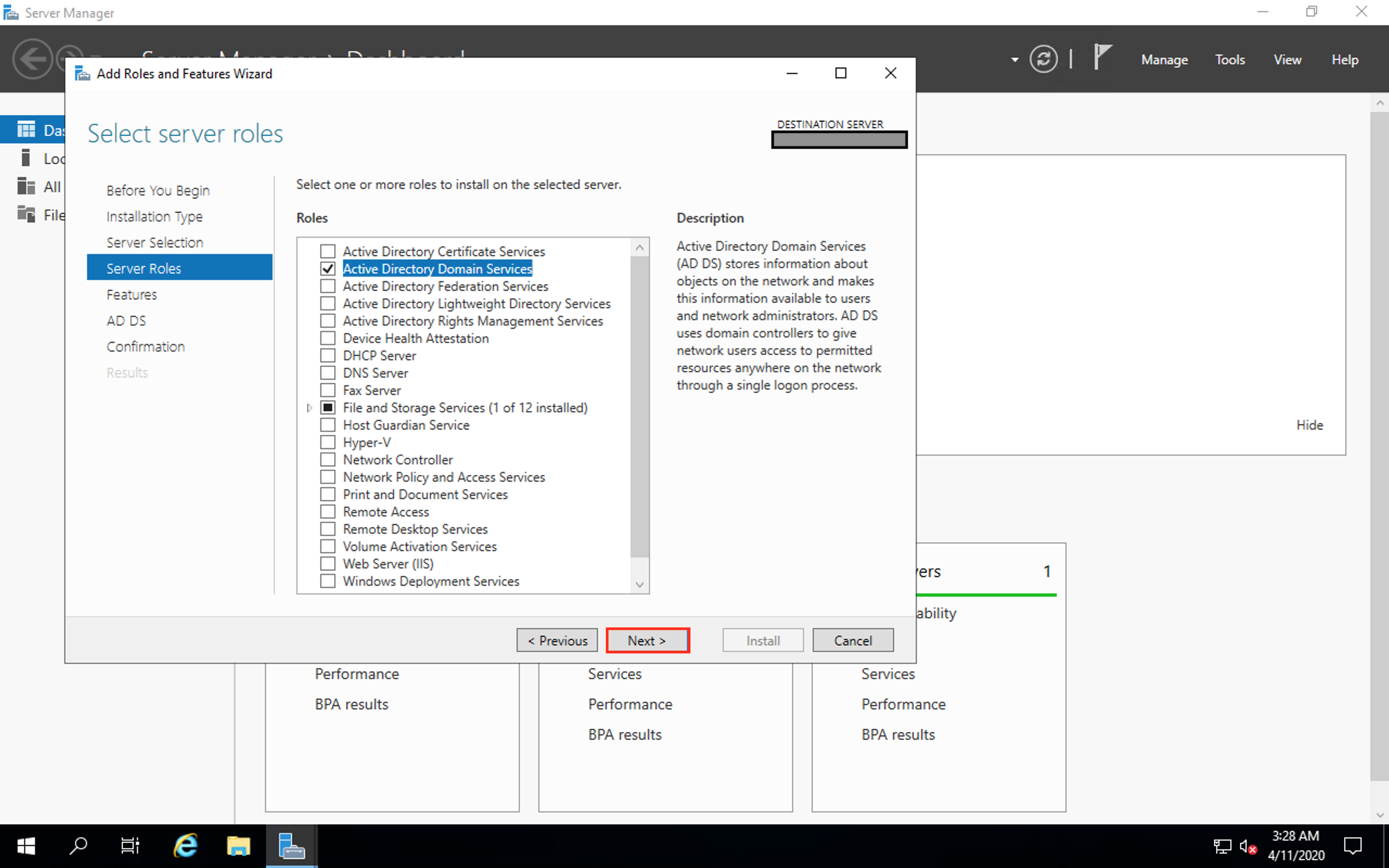1389x868 pixels.
Task: Check the DHCP Server role
Action: pos(328,355)
